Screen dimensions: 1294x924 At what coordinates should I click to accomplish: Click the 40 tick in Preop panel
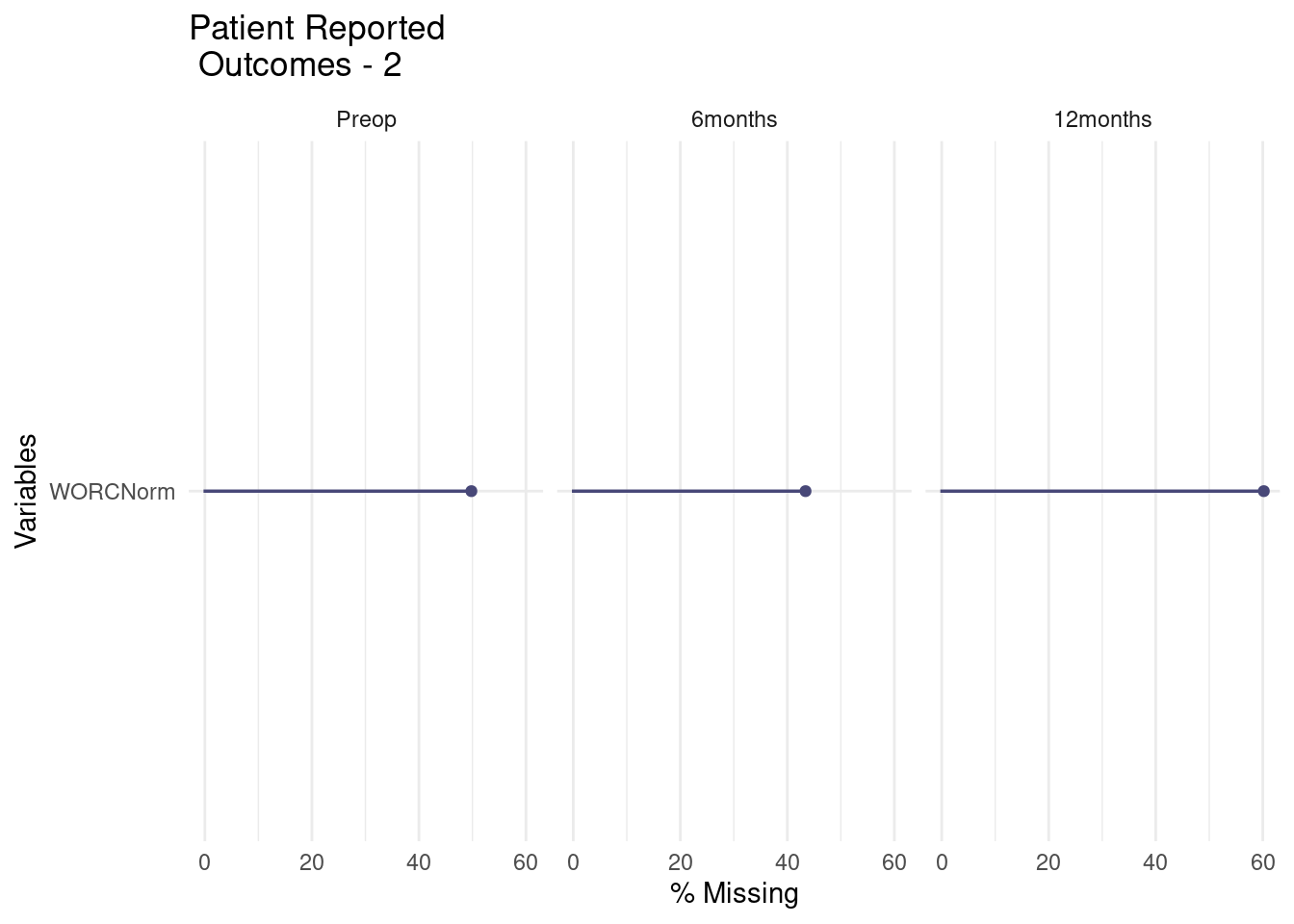coord(418,862)
